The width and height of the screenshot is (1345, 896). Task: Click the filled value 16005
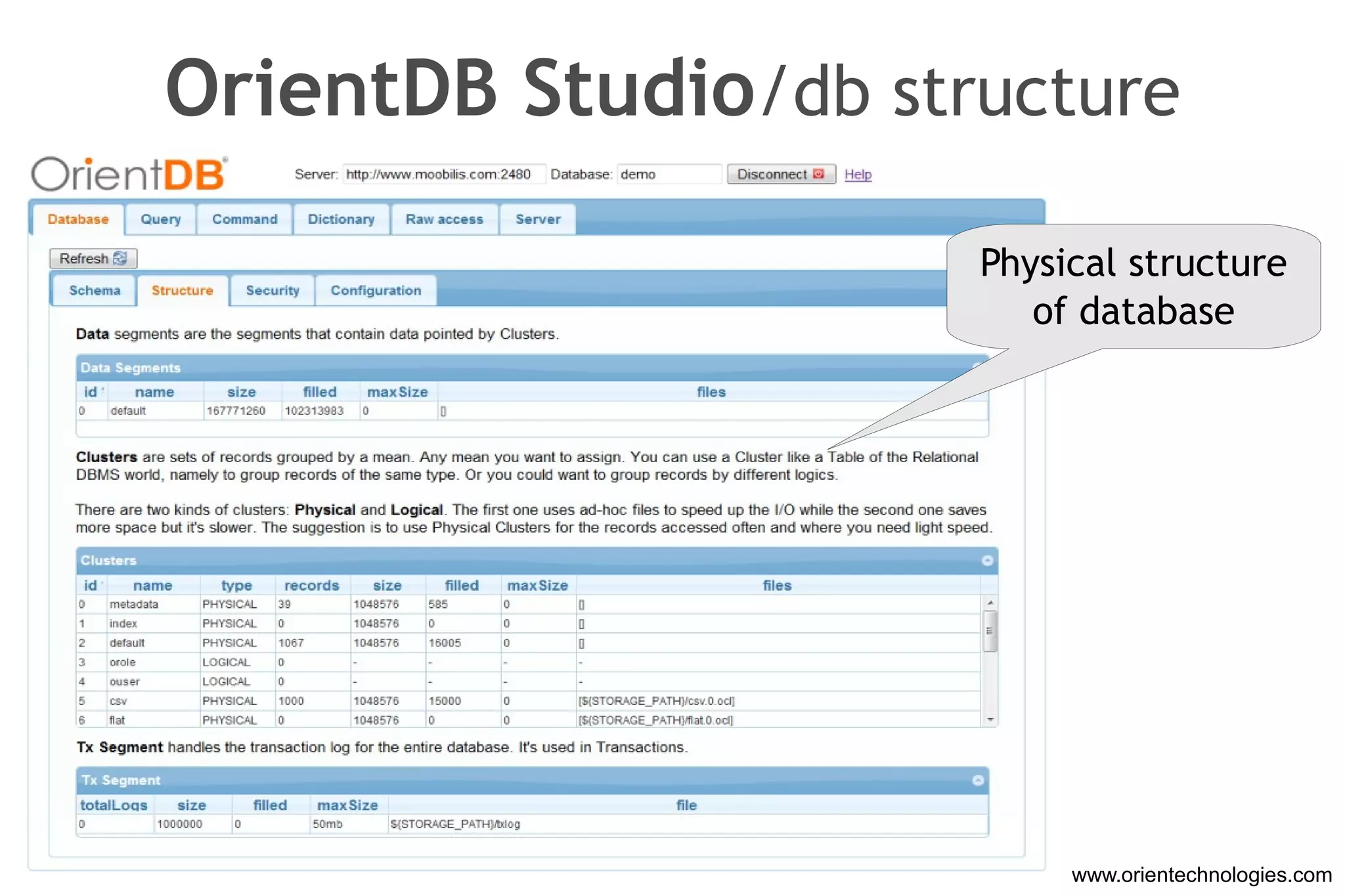point(445,643)
